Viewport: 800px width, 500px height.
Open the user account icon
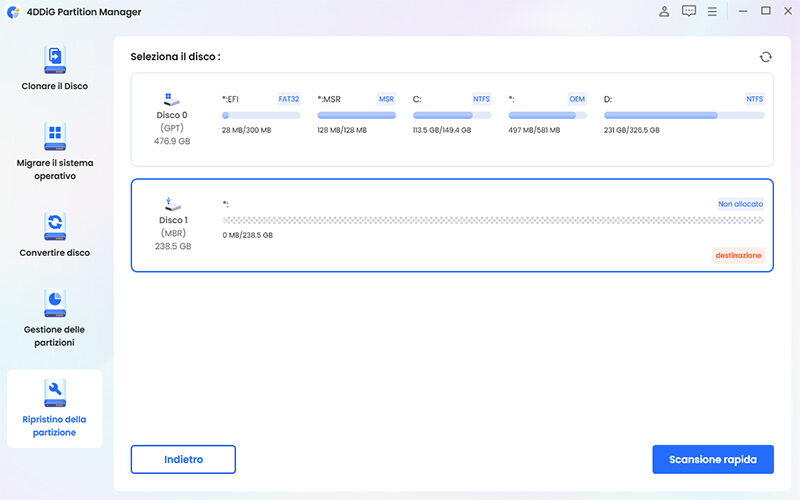pyautogui.click(x=664, y=12)
